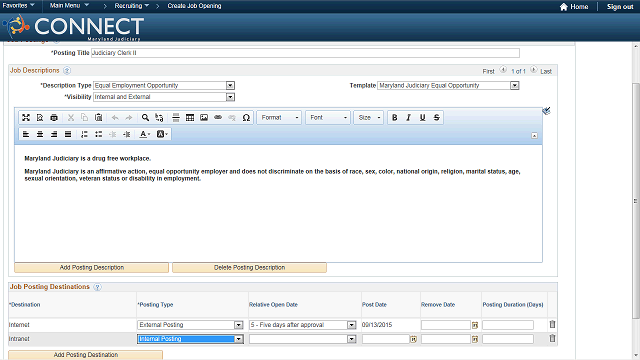Delete the Intranet destination row

tap(552, 338)
